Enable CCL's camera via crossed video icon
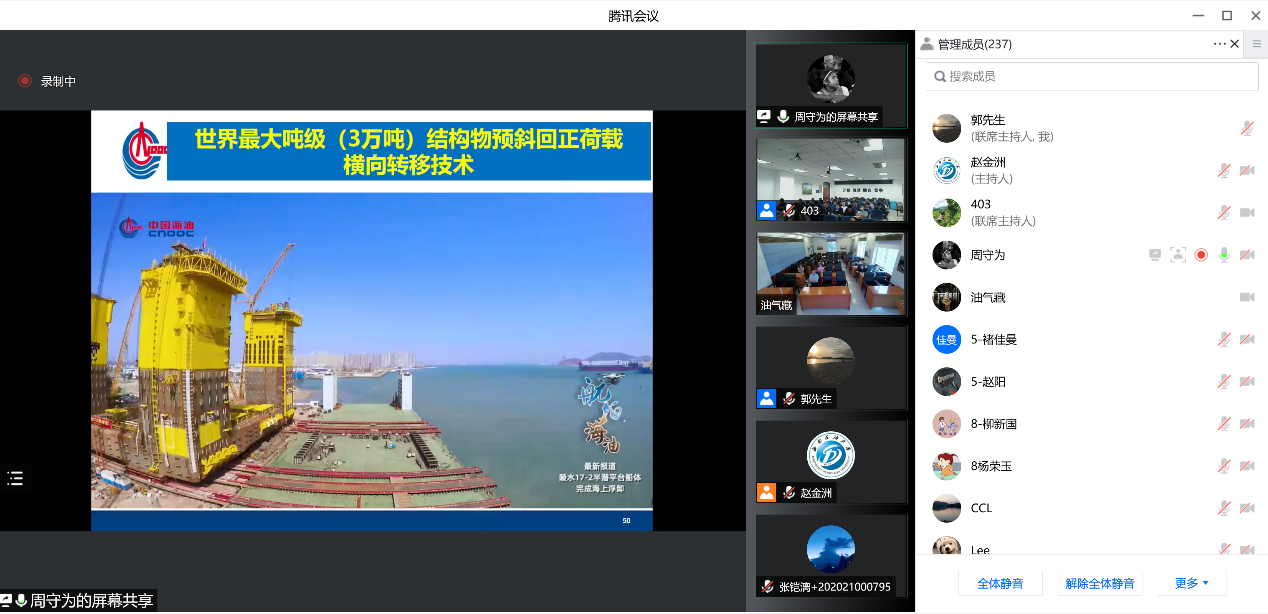This screenshot has width=1268, height=614. 1246,507
